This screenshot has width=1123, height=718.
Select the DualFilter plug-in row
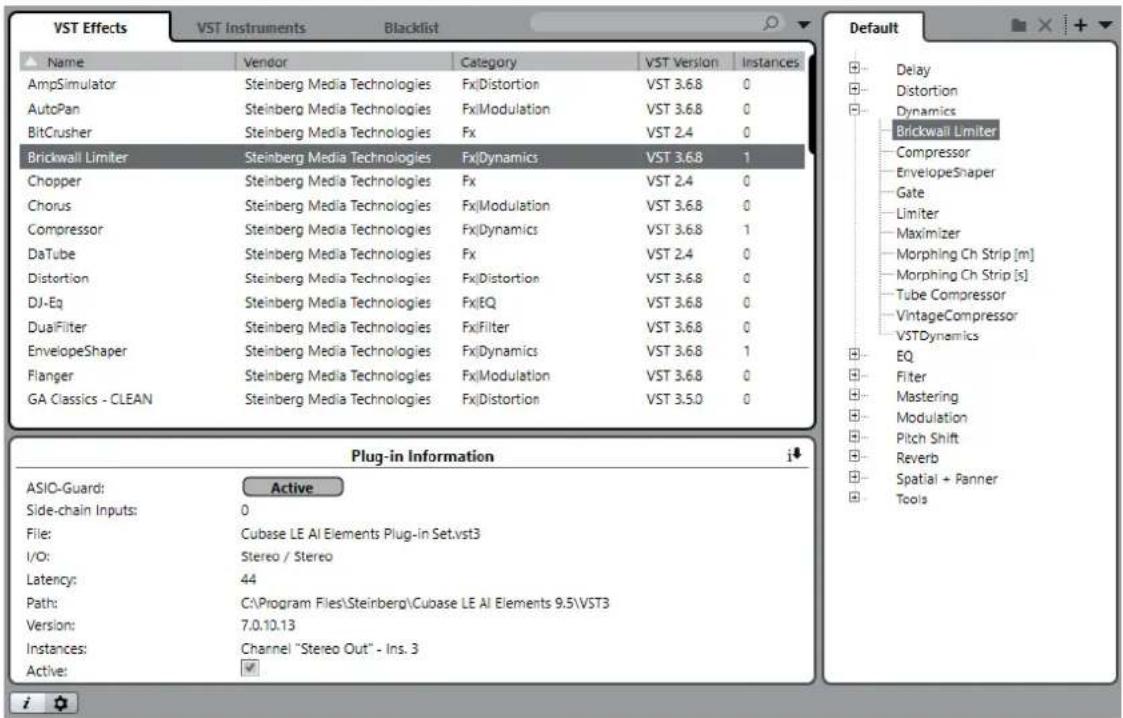click(412, 327)
